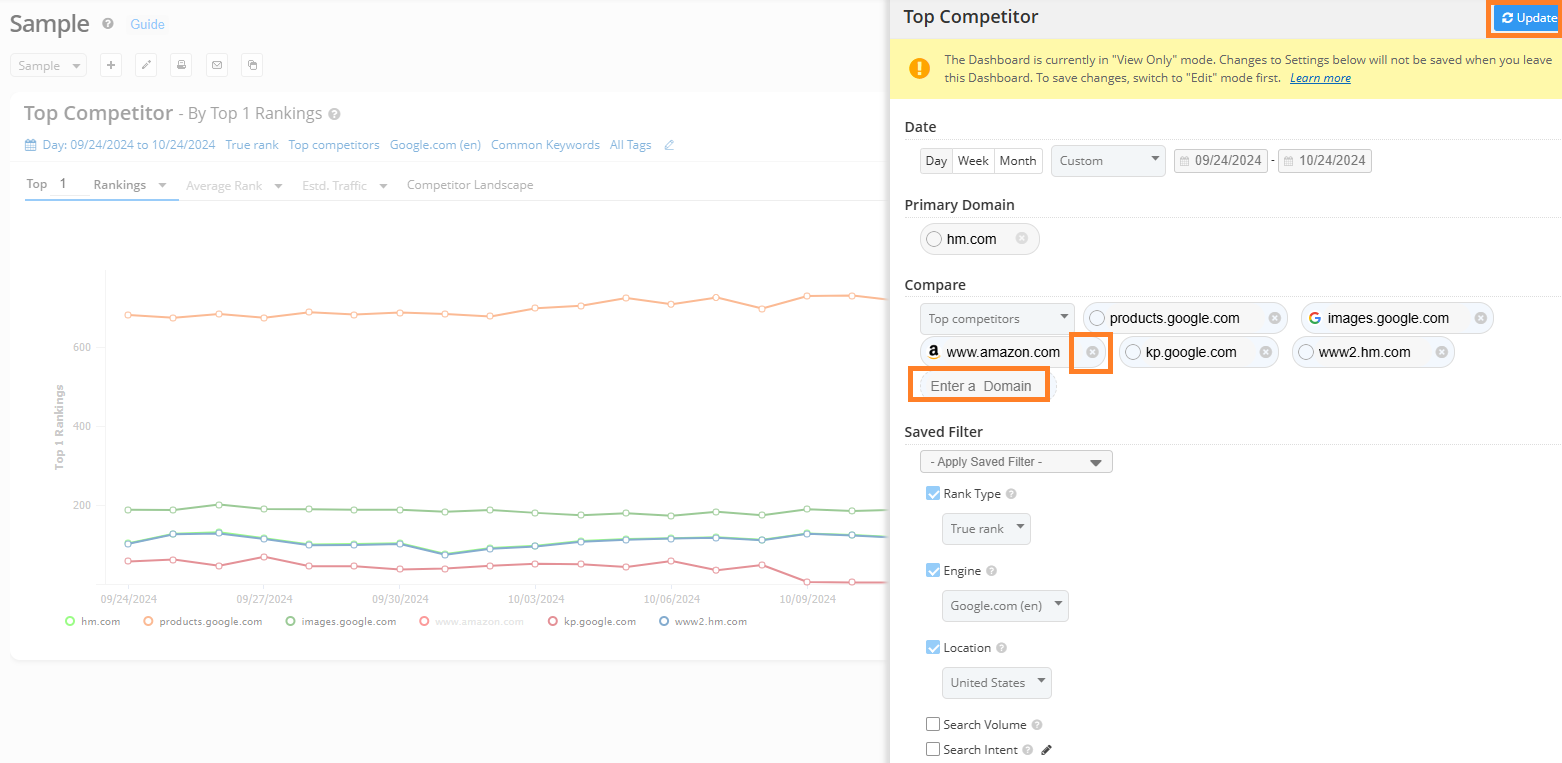
Task: Expand the United States location dropdown
Action: [996, 683]
